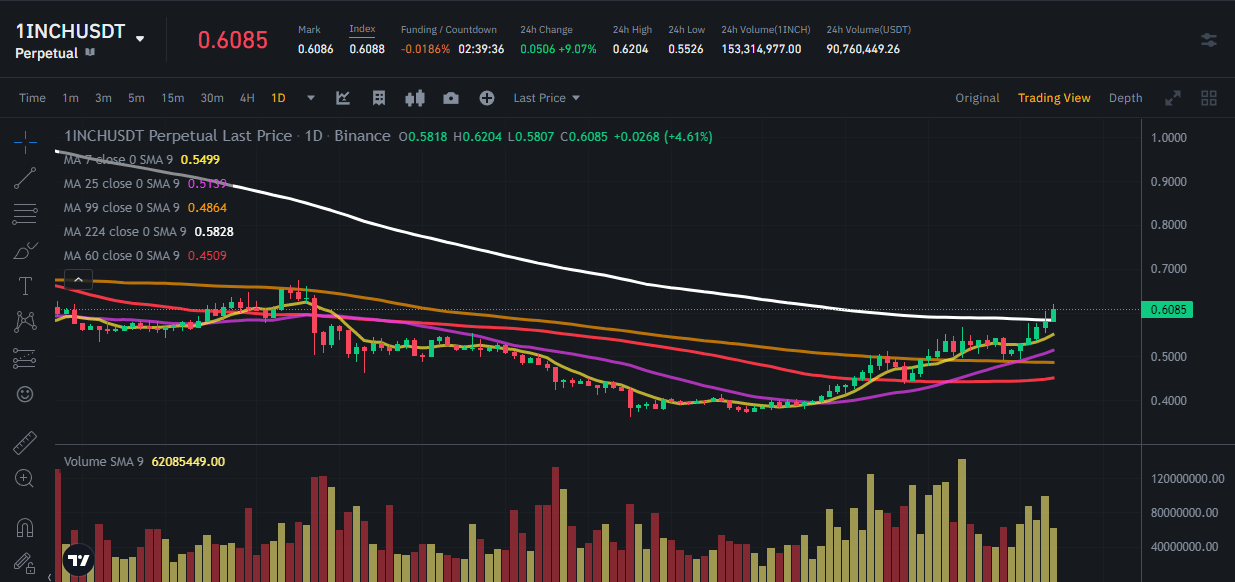Toggle lock all drawing tools
Image resolution: width=1235 pixels, height=582 pixels.
click(25, 562)
